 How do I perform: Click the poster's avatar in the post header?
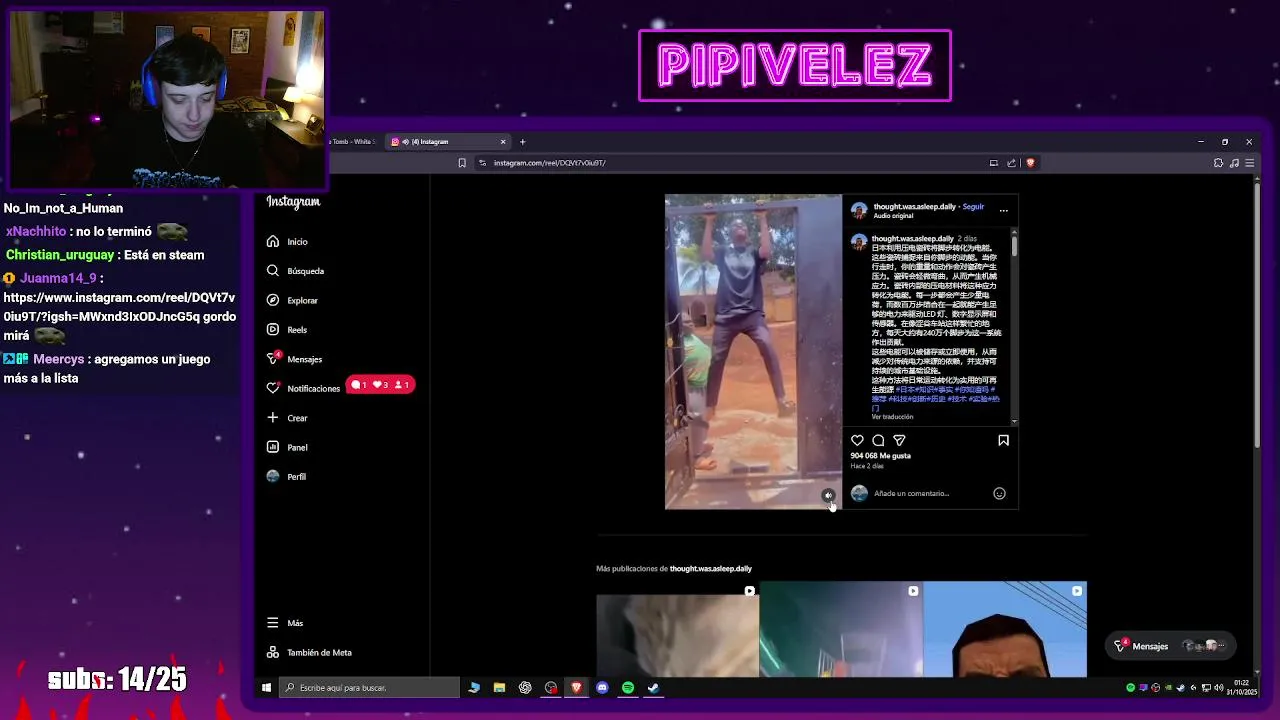(x=859, y=211)
